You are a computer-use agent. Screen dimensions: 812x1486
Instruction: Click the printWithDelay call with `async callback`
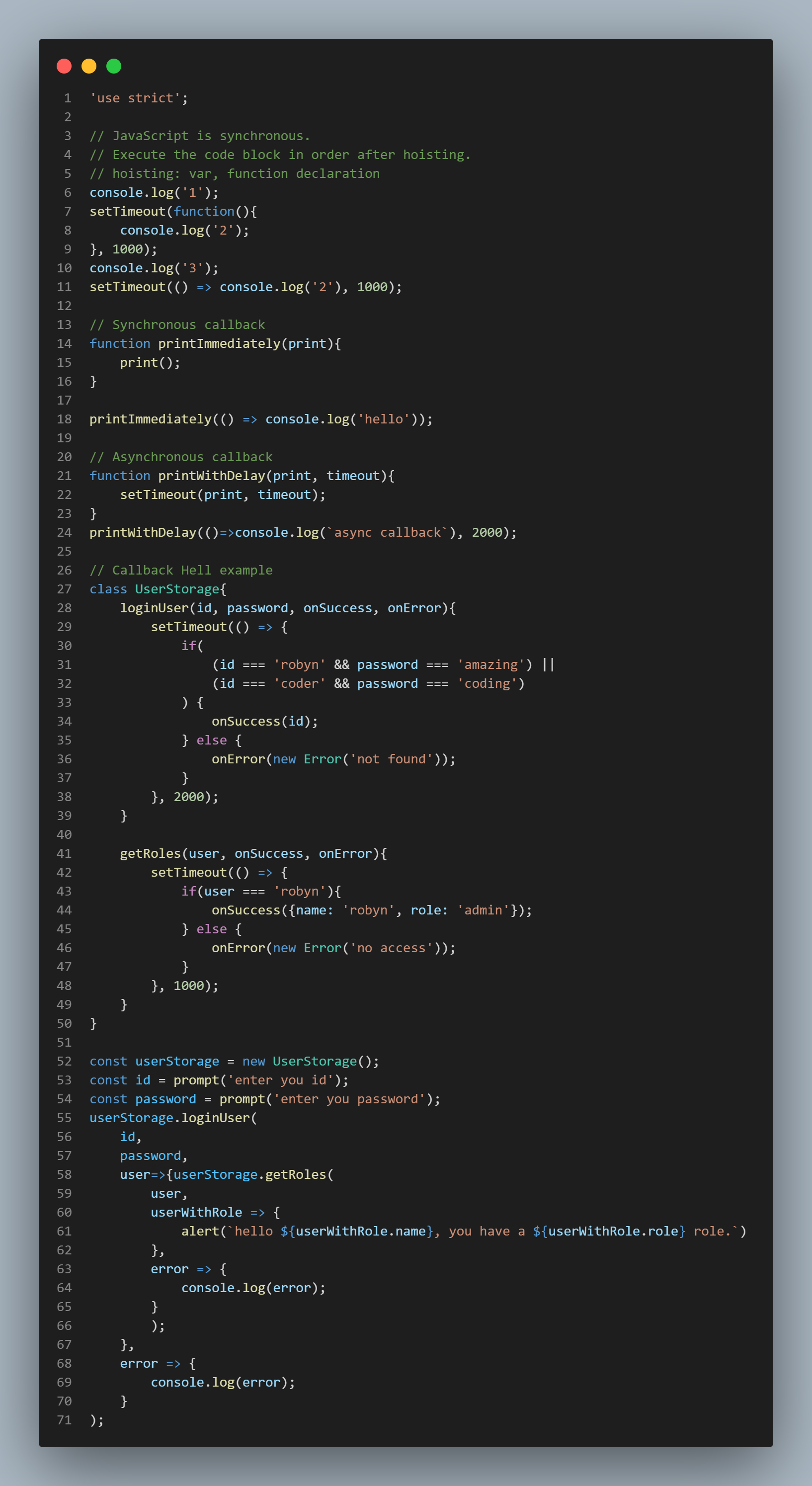tap(303, 532)
